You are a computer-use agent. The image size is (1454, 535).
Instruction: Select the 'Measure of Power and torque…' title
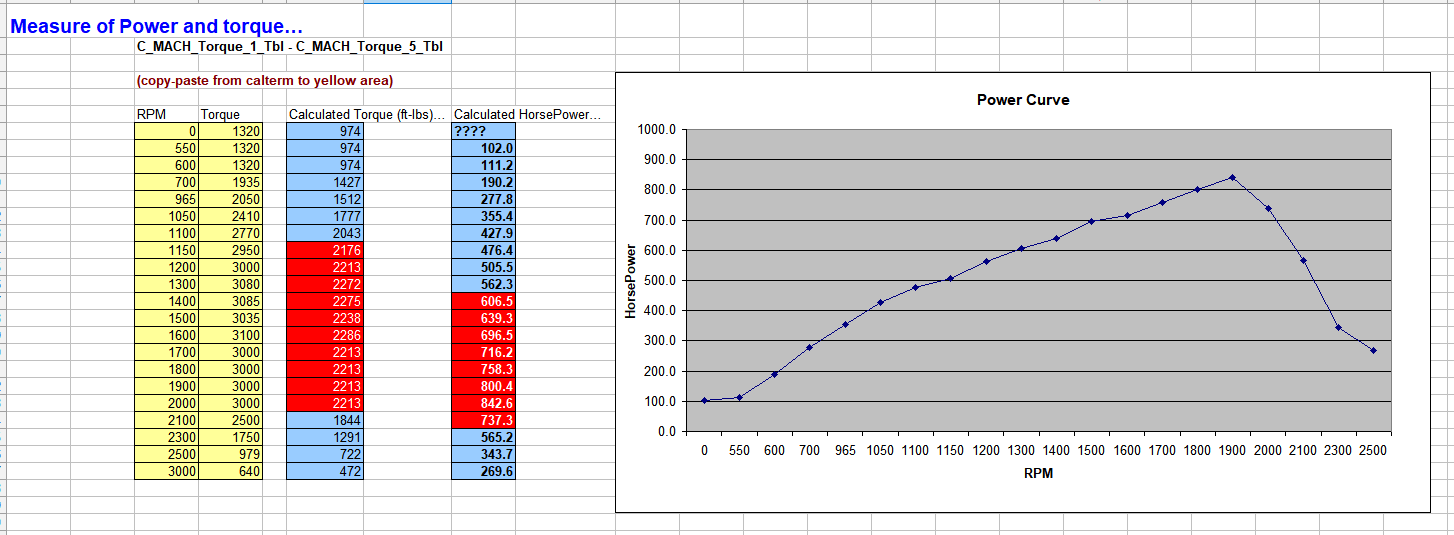click(156, 27)
